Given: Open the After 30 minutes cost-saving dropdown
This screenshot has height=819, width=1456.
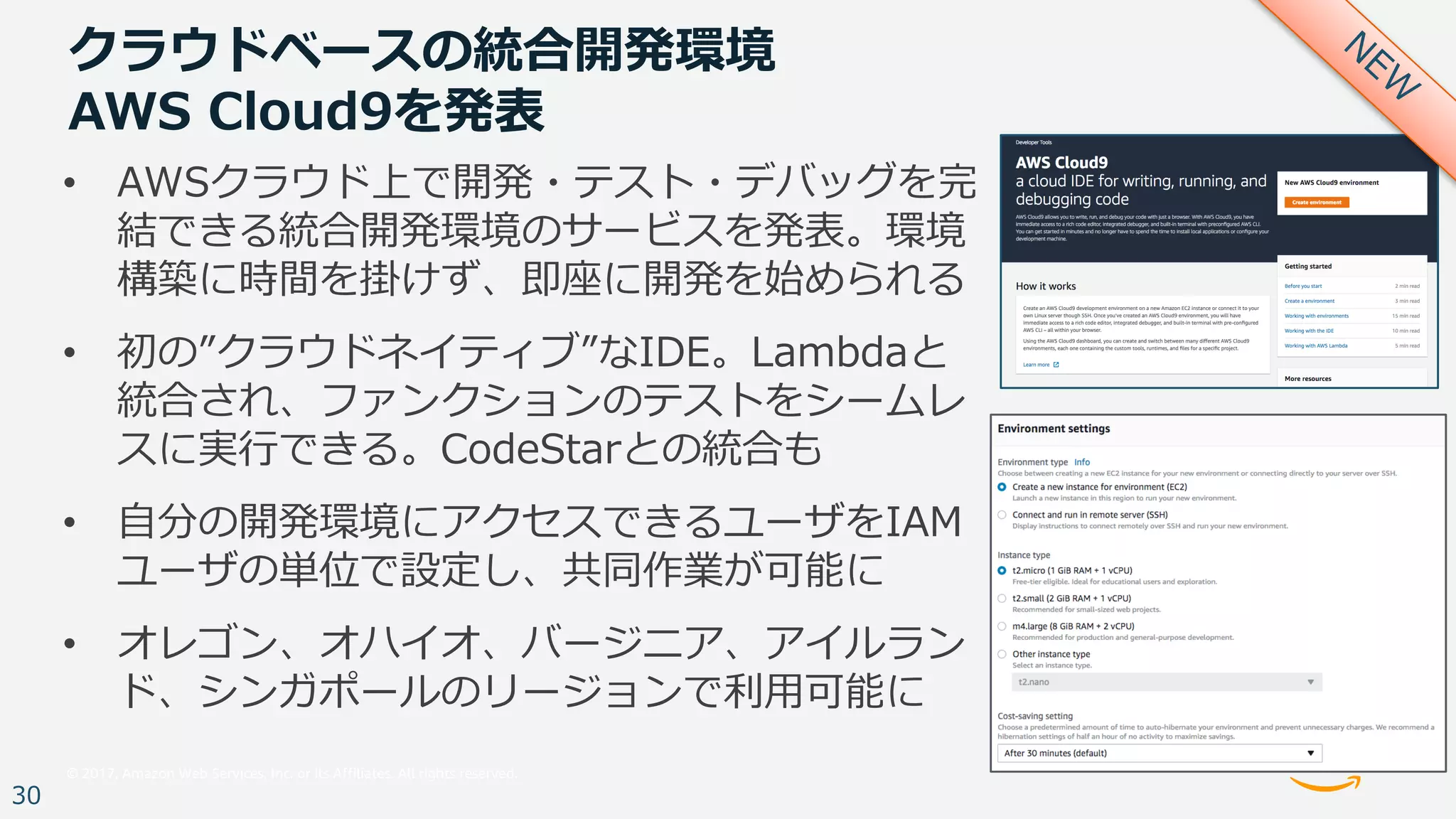Looking at the screenshot, I should (x=1159, y=753).
